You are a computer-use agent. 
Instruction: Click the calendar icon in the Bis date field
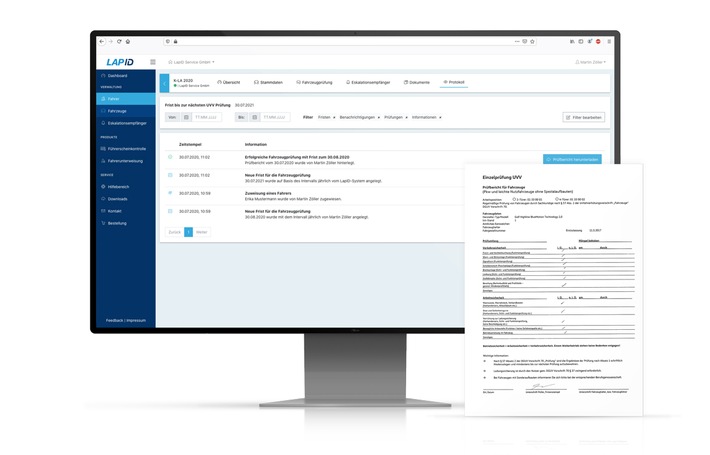click(x=254, y=118)
